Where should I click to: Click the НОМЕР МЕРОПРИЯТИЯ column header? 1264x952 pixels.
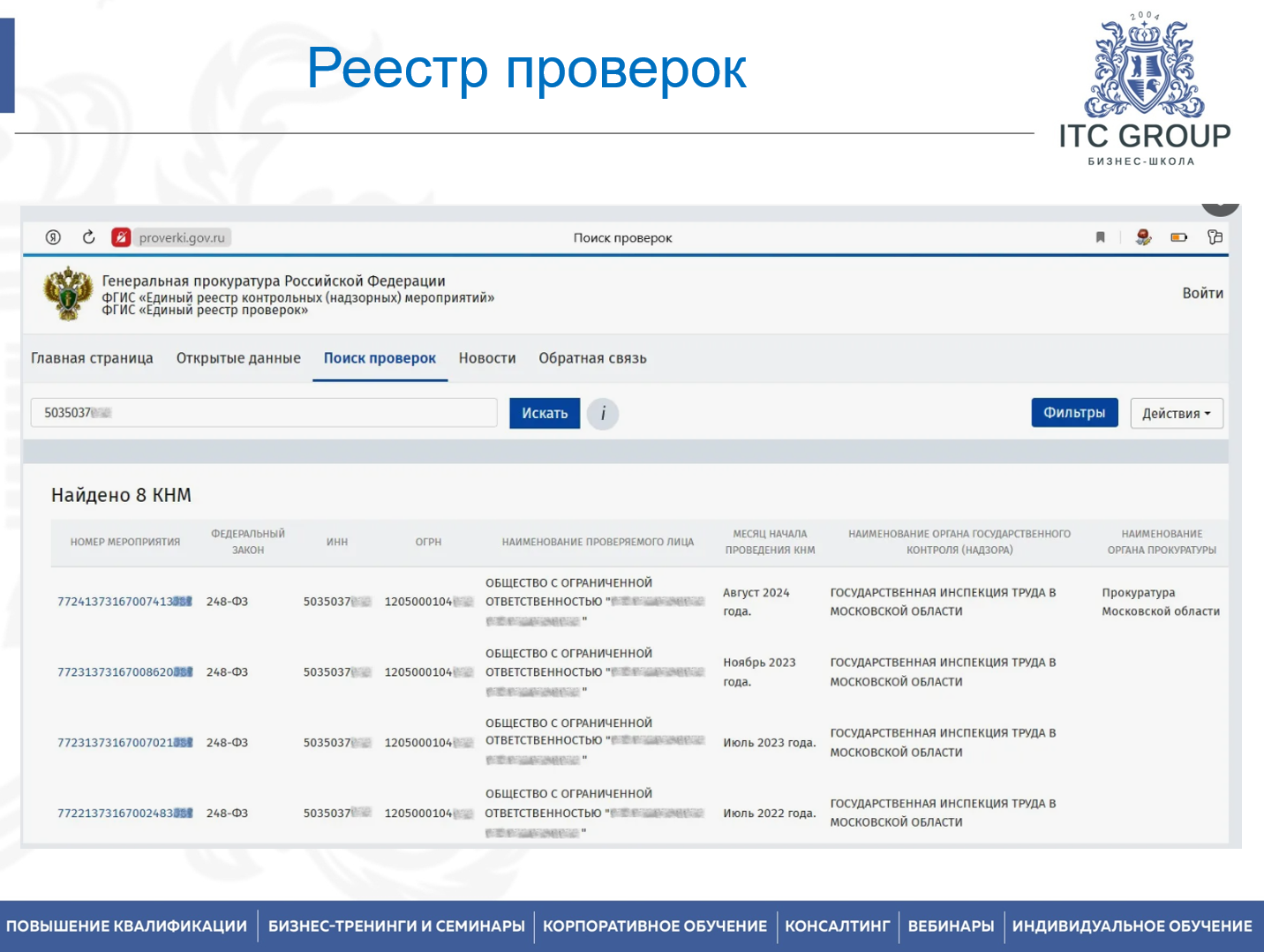(x=125, y=542)
